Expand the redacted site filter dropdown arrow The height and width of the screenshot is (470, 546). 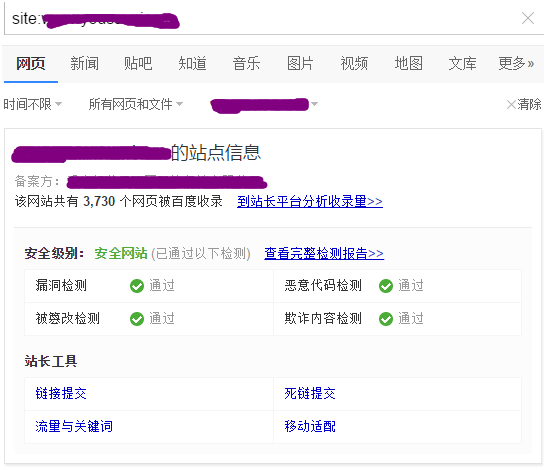pyautogui.click(x=314, y=104)
